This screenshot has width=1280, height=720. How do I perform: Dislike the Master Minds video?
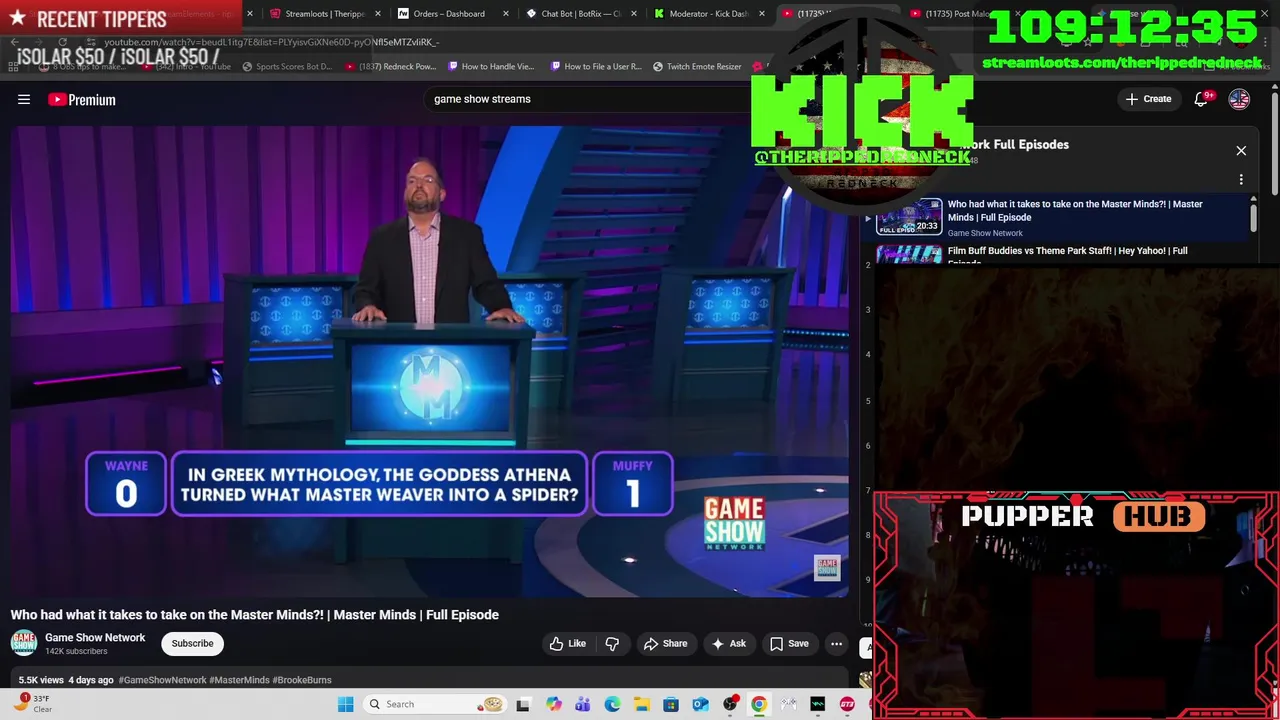[612, 644]
